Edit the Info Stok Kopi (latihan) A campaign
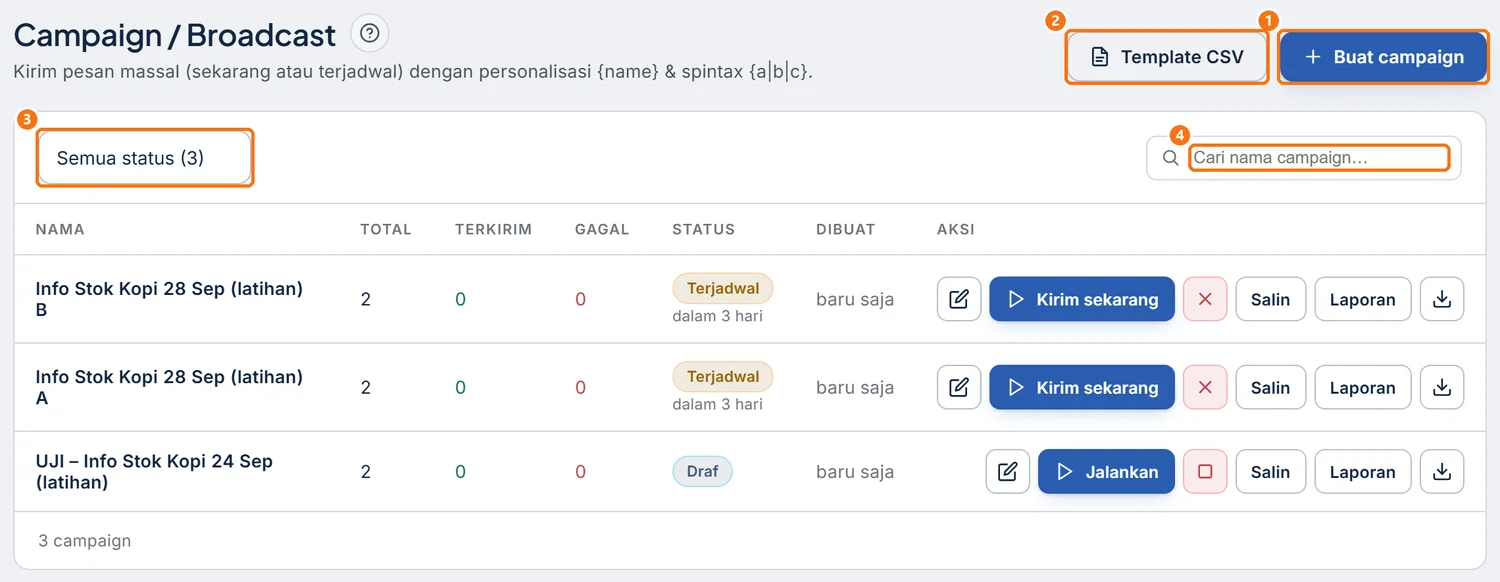 click(959, 387)
